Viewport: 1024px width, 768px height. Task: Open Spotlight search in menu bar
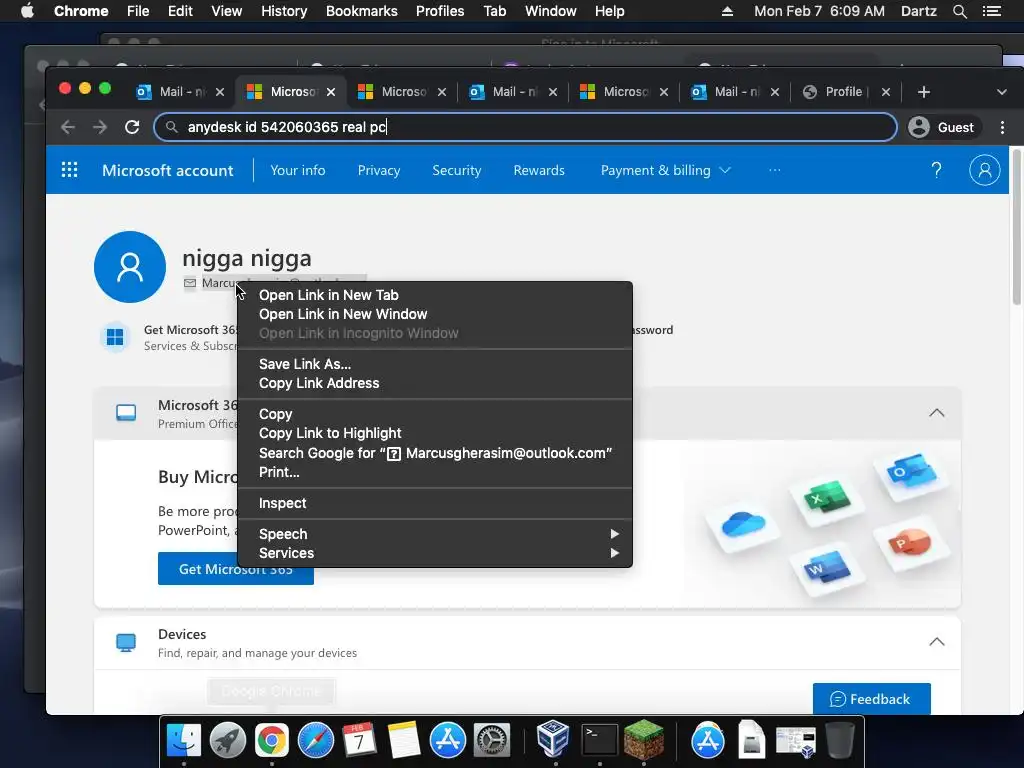959,11
